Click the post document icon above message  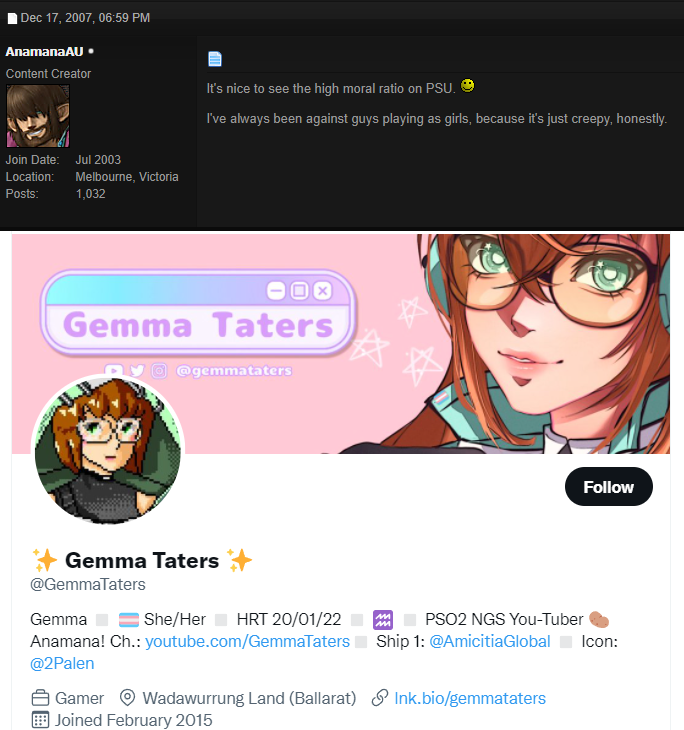click(215, 59)
